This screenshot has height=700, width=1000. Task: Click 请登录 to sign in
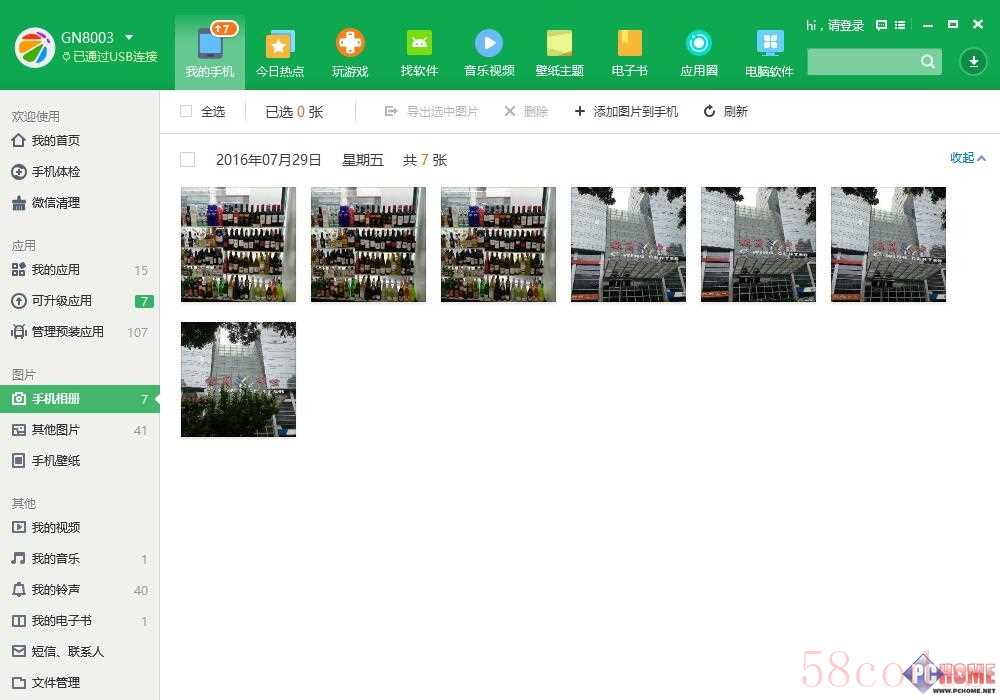(x=846, y=26)
